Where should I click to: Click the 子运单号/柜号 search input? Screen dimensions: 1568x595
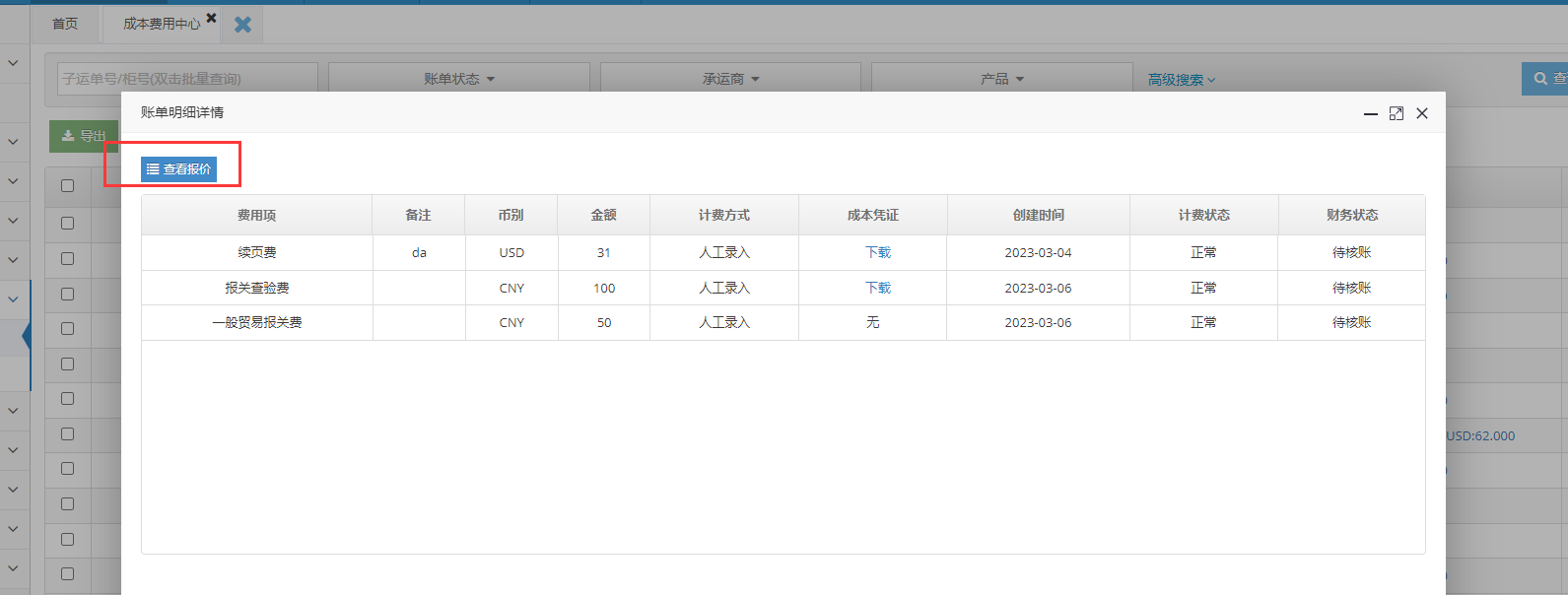coord(187,79)
